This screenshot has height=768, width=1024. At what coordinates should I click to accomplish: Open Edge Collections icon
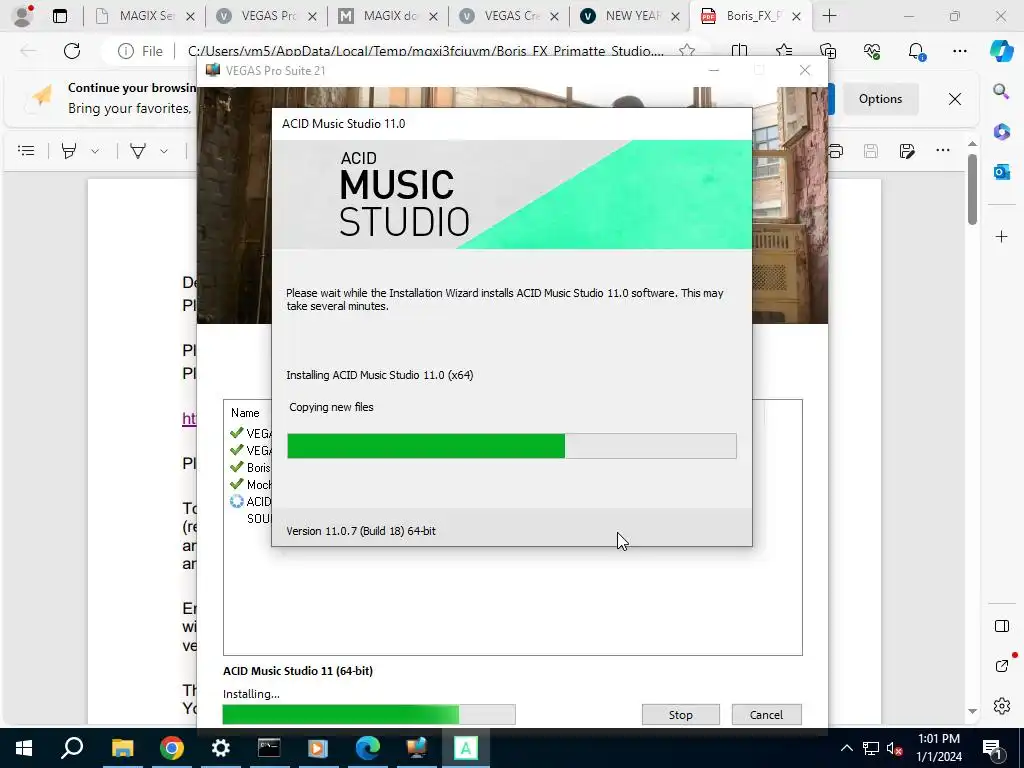click(827, 50)
